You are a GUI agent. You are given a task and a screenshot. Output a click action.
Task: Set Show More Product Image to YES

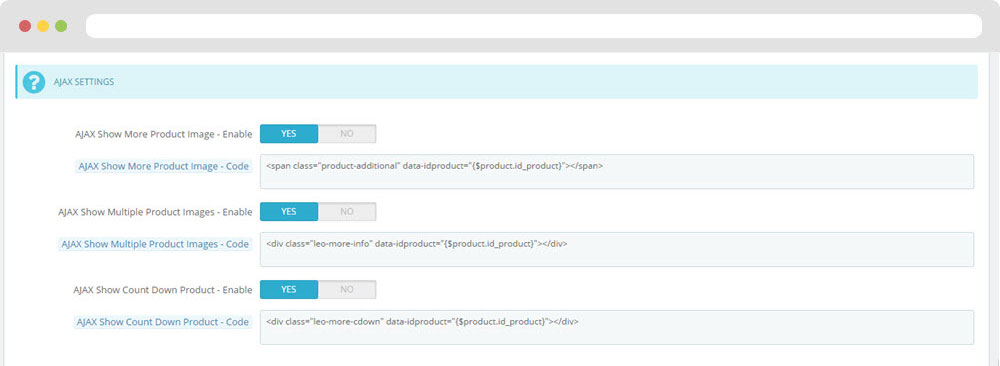pos(289,134)
